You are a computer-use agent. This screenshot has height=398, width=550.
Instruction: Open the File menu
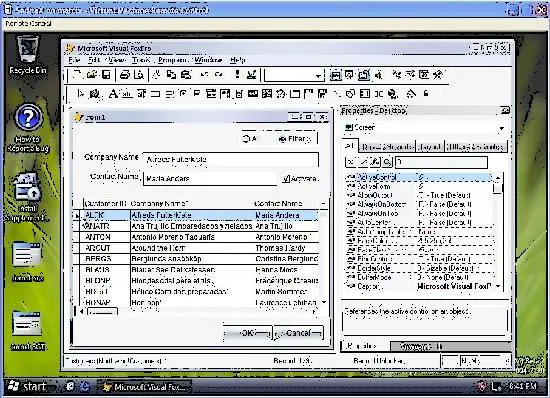pyautogui.click(x=74, y=60)
